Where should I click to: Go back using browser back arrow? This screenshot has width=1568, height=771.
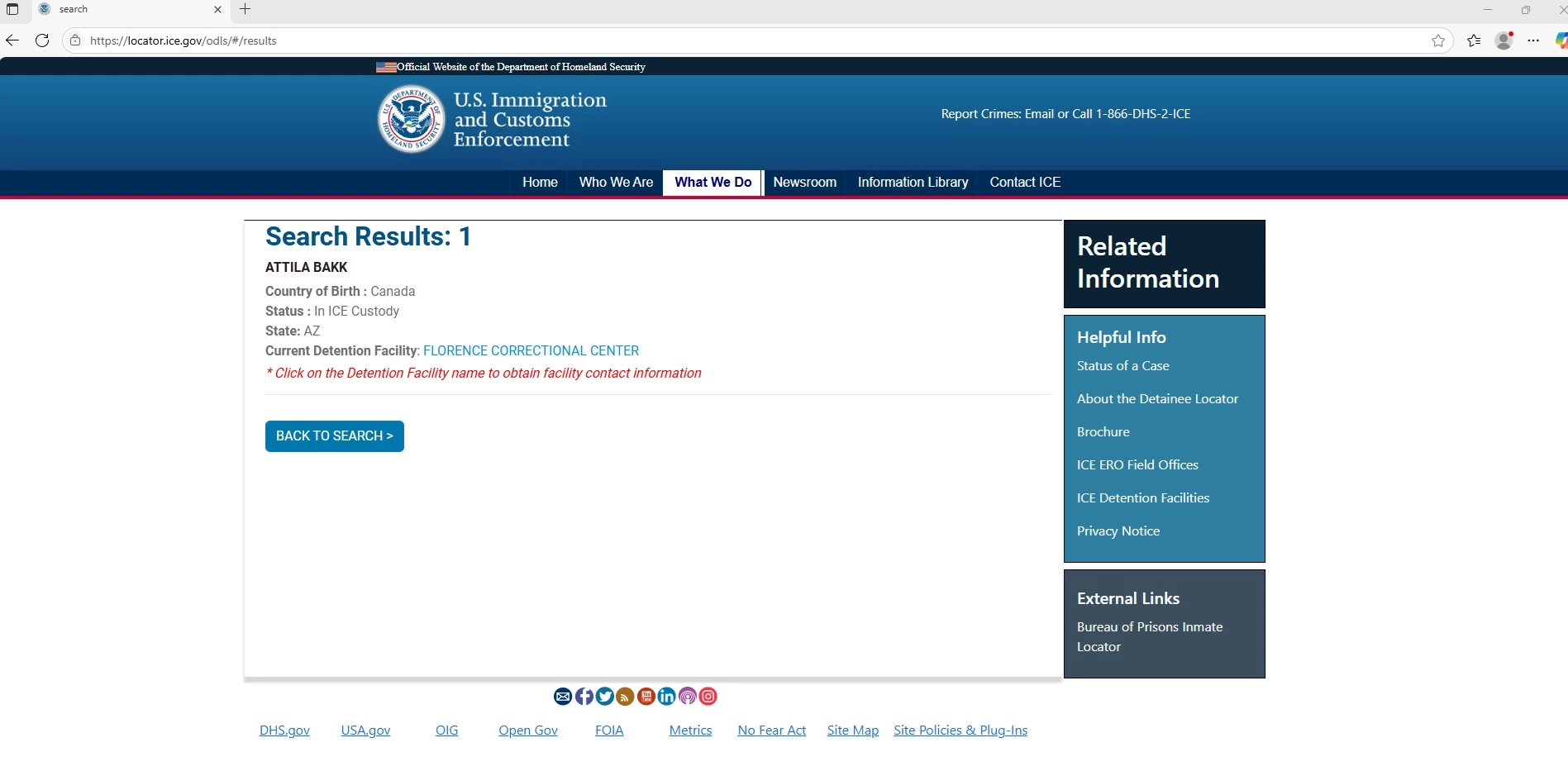(12, 40)
